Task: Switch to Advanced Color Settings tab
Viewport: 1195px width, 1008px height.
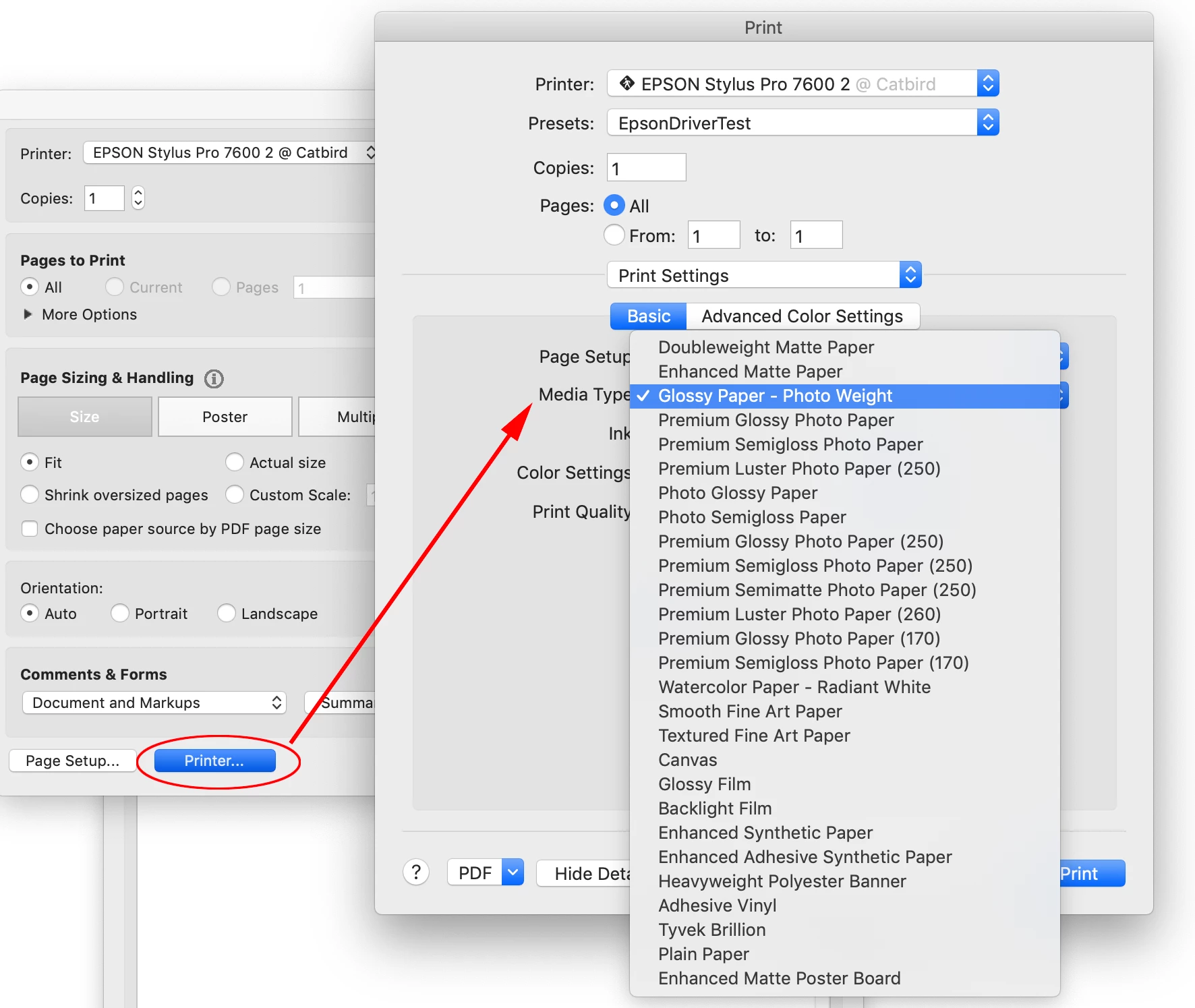Action: [x=803, y=316]
